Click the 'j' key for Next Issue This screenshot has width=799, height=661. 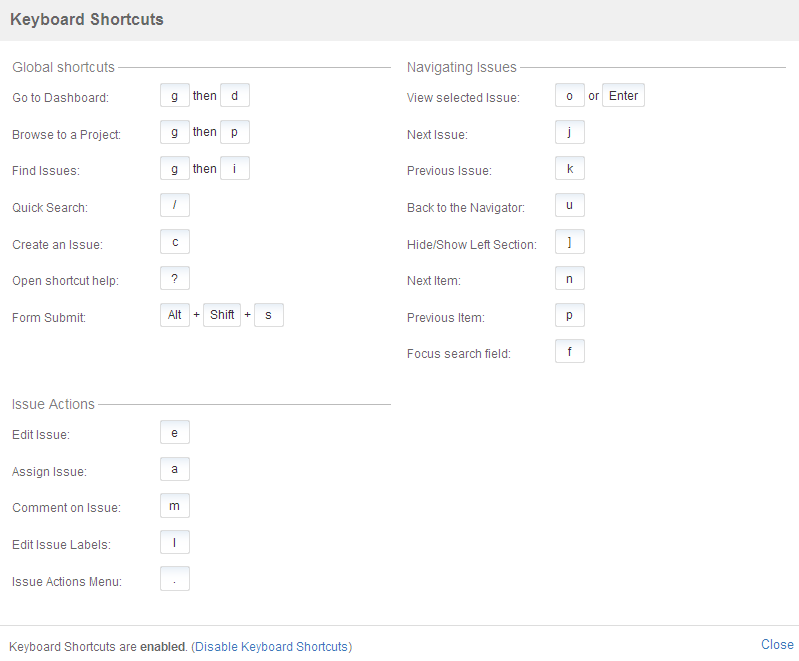(x=570, y=132)
